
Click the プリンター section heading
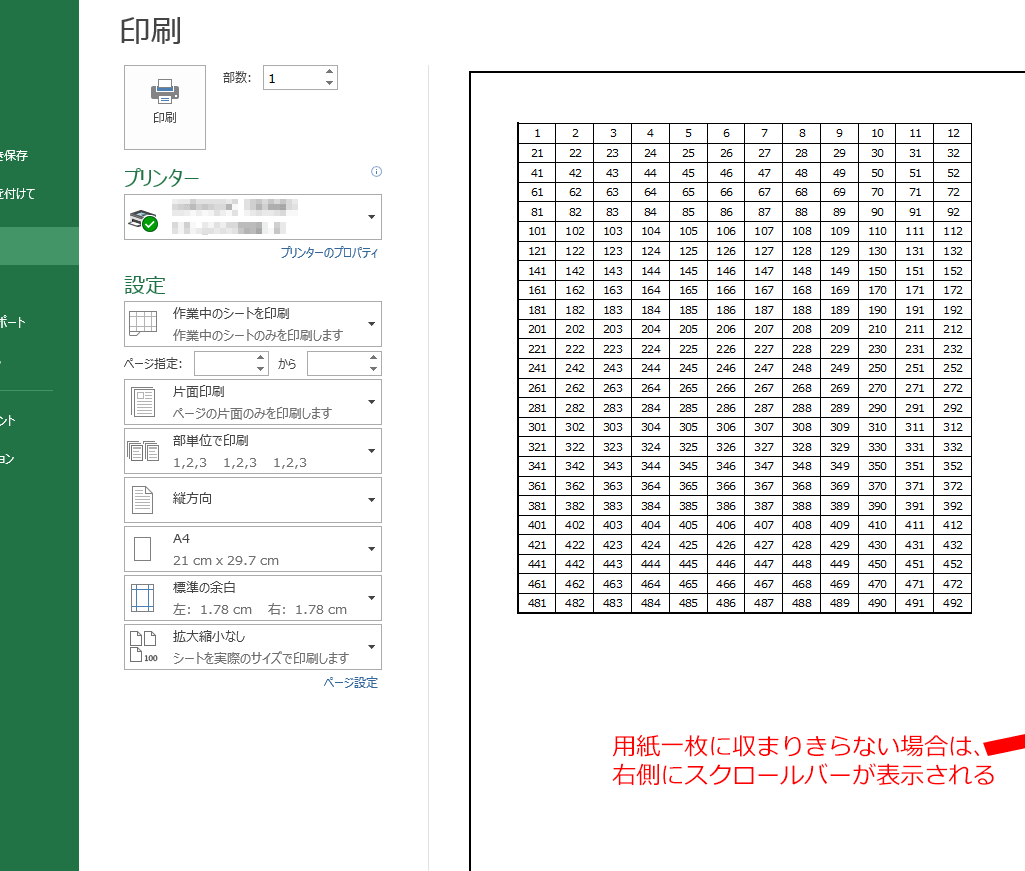pos(161,177)
